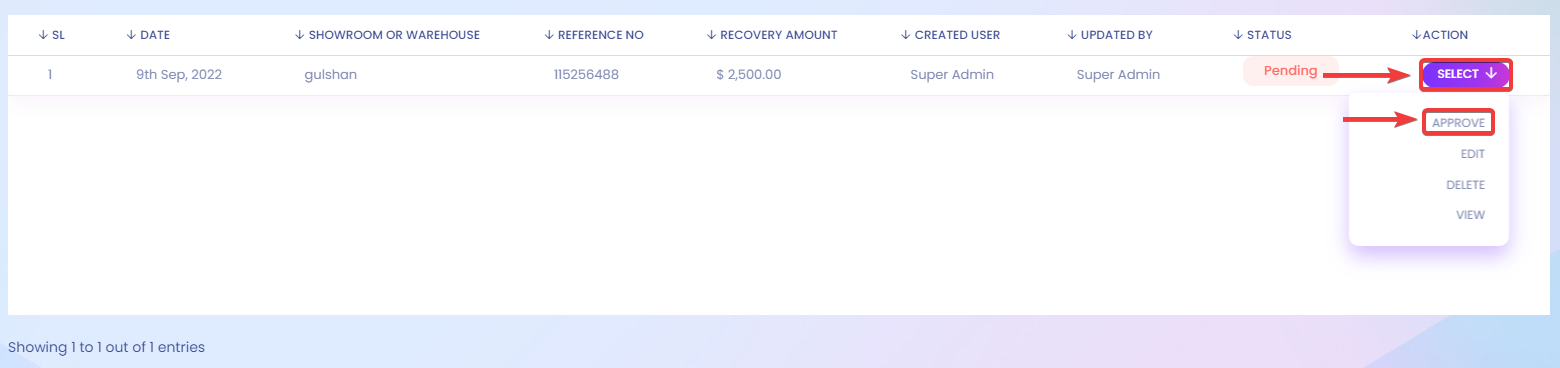Sort by Date column arrow icon
The width and height of the screenshot is (1560, 368).
[x=131, y=35]
